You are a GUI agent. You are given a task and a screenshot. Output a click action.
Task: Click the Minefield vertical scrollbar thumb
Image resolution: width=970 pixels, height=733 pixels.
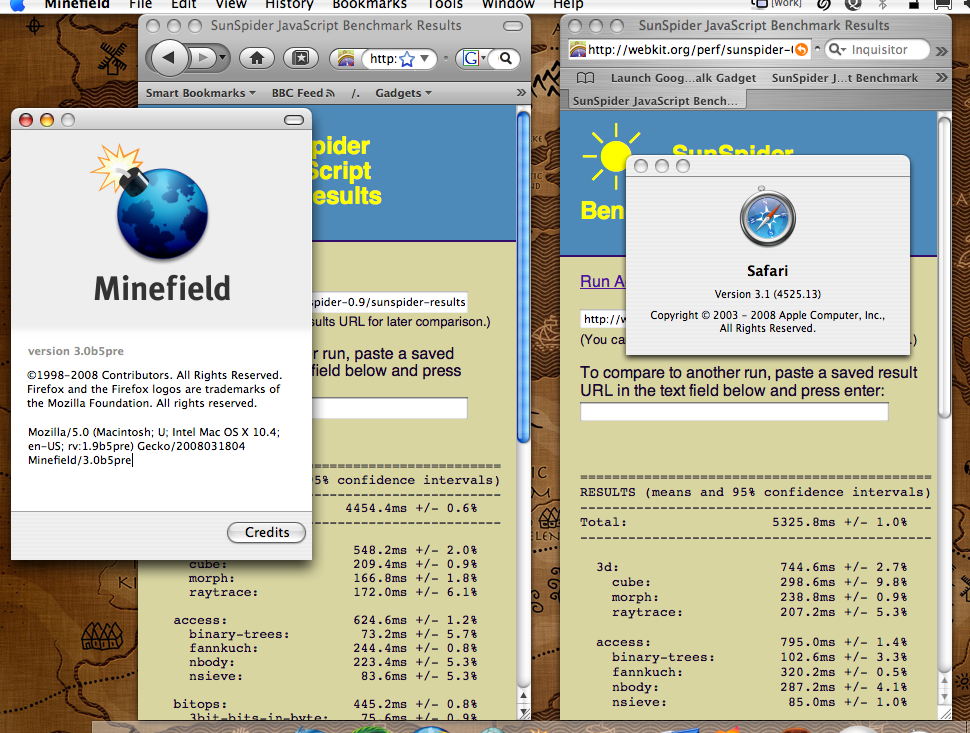[x=523, y=276]
